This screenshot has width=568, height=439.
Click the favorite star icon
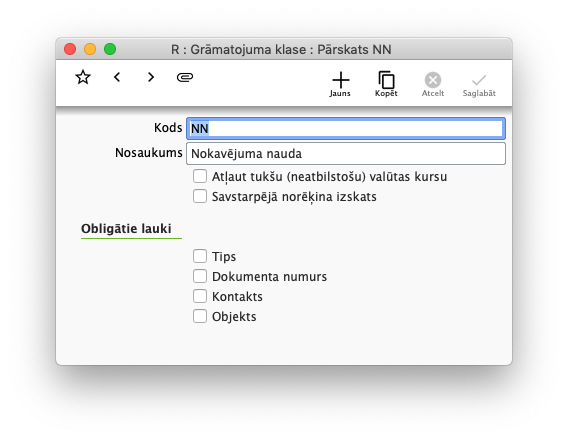coord(83,77)
